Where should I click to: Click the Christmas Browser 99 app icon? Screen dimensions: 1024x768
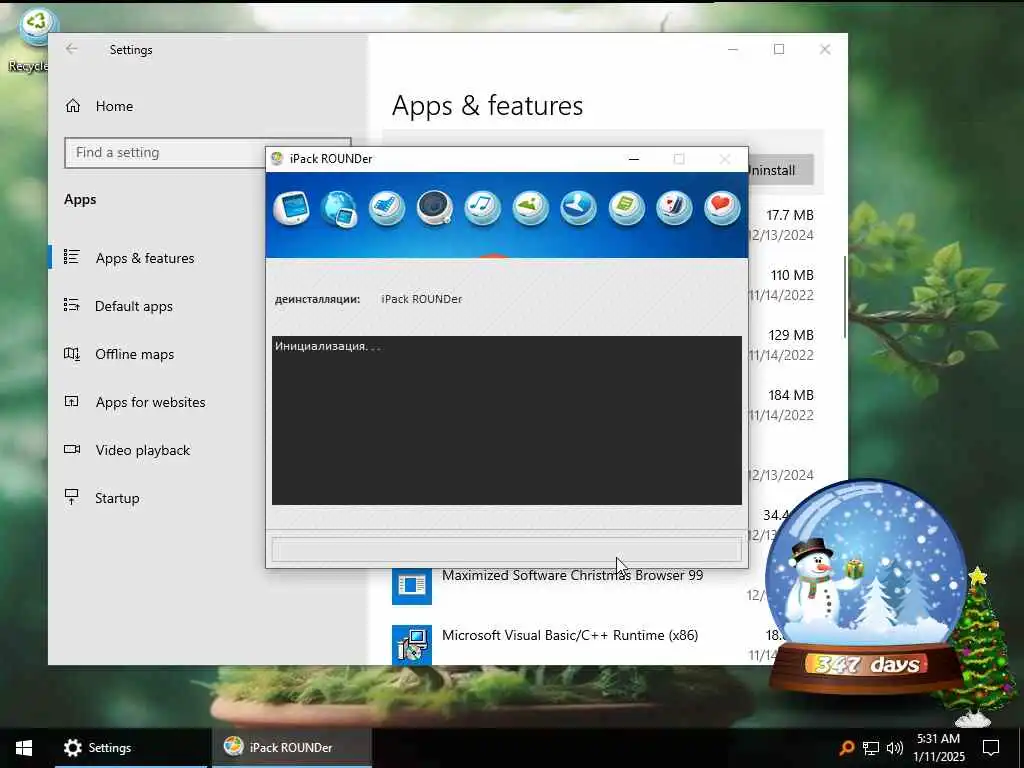pos(411,585)
